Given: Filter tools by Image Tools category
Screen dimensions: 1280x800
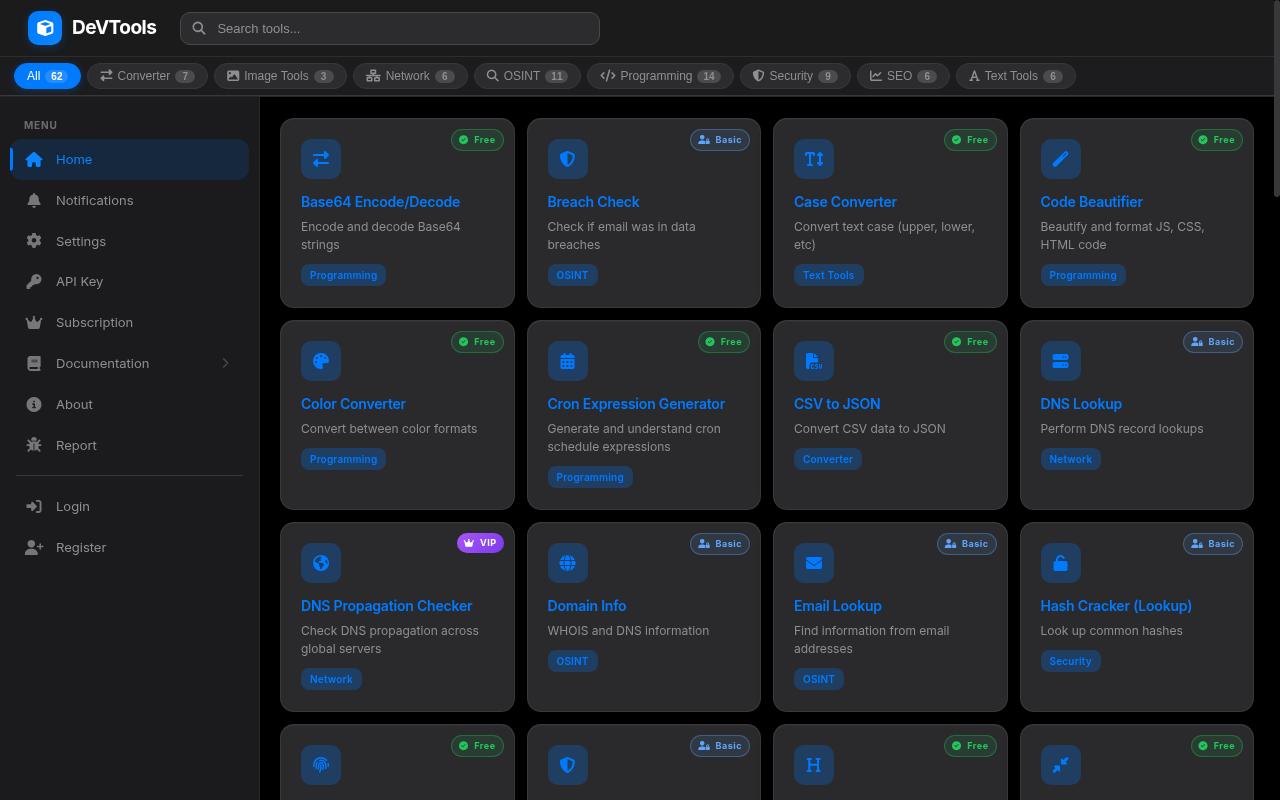Looking at the screenshot, I should (x=280, y=76).
